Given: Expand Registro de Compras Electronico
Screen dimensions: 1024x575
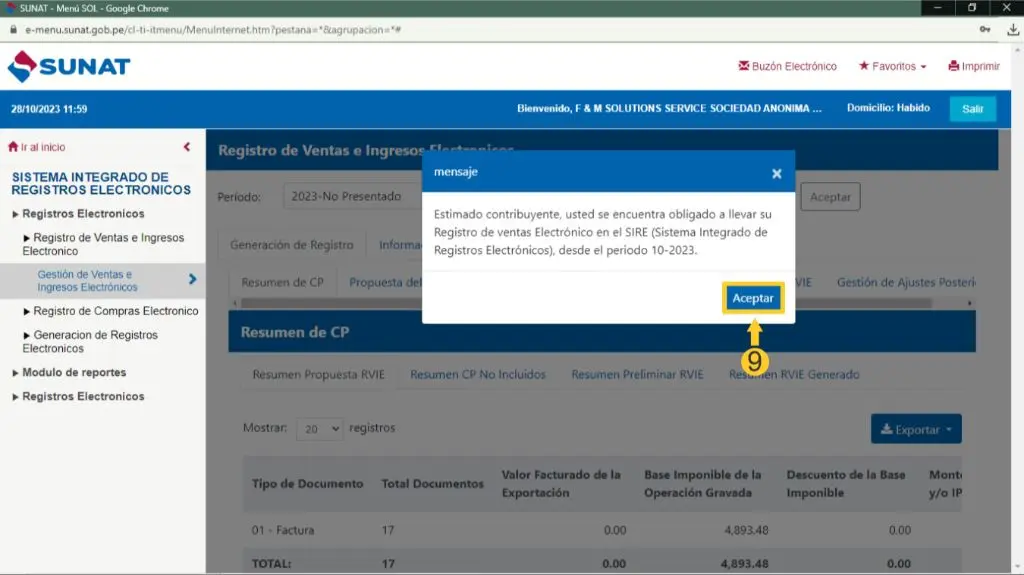Looking at the screenshot, I should (115, 311).
